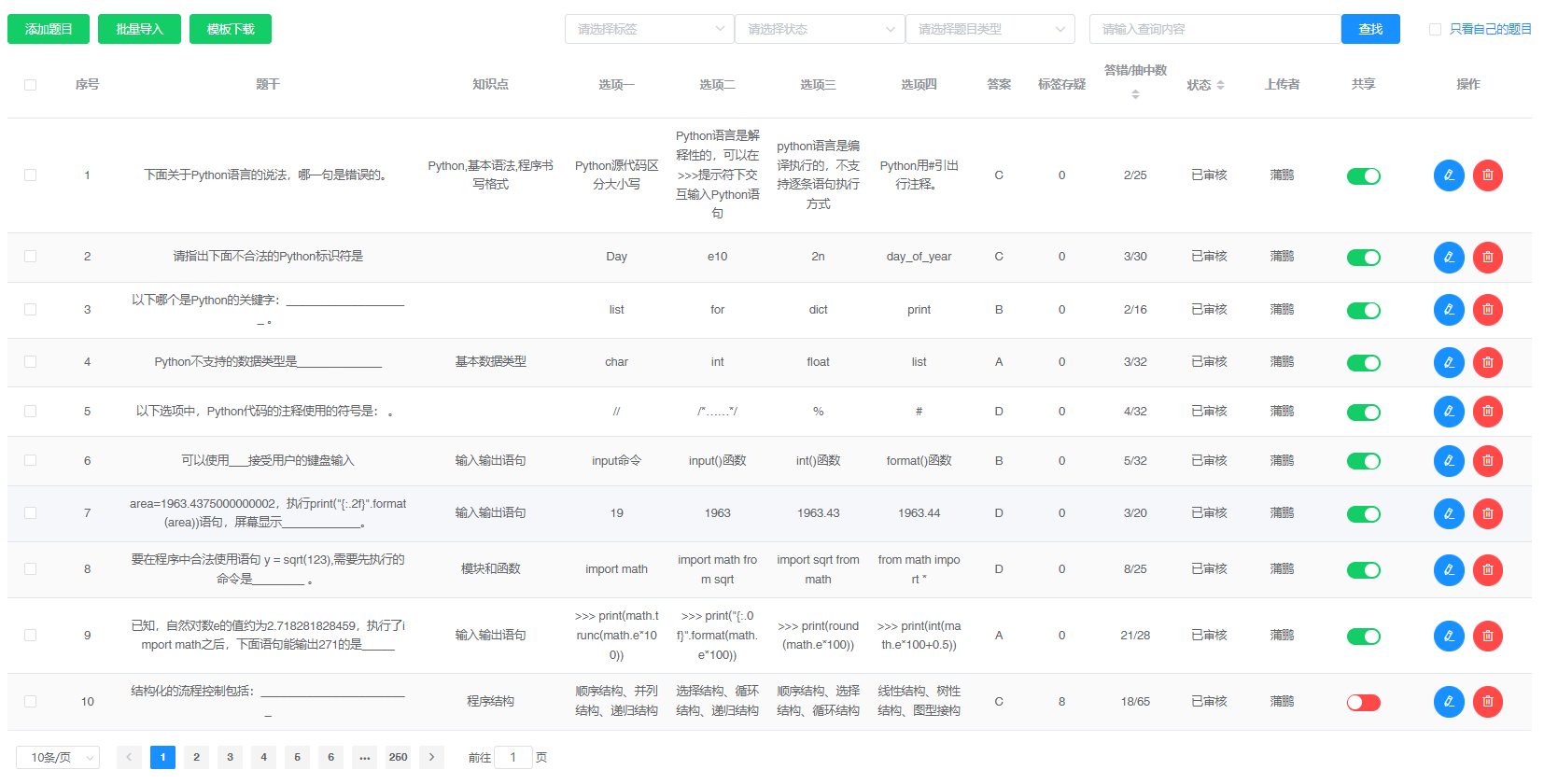
Task: Jump to last page 260
Action: point(398,757)
